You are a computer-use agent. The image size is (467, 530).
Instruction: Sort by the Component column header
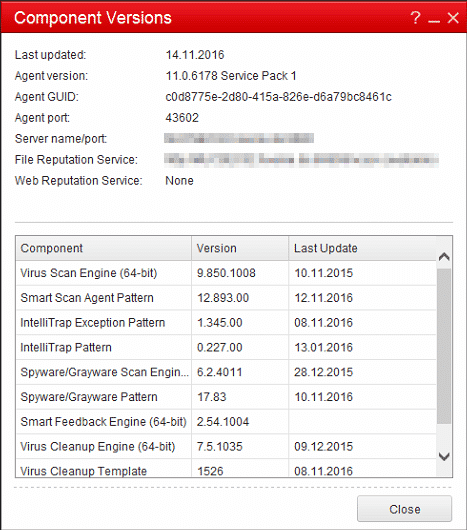(103, 248)
